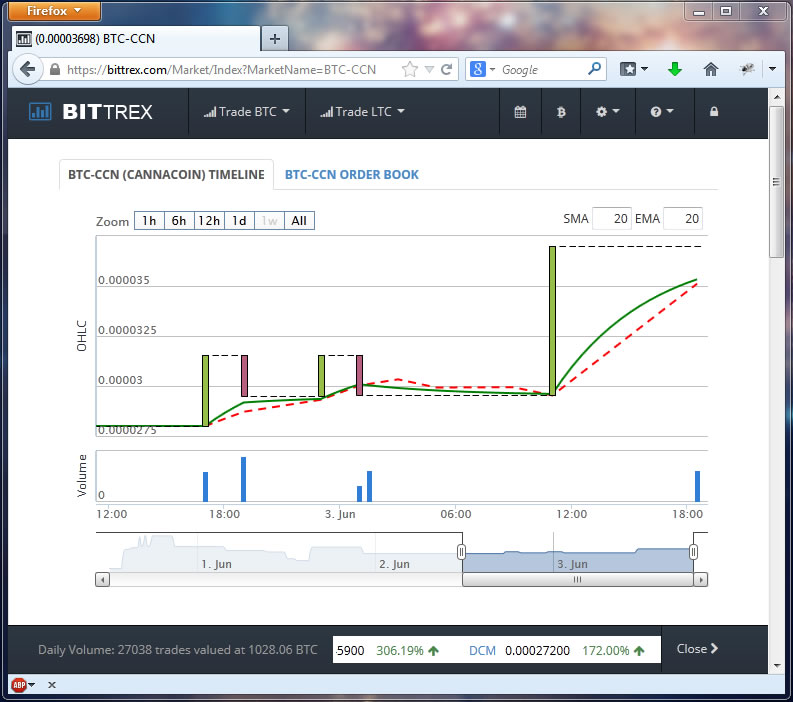Image resolution: width=793 pixels, height=702 pixels.
Task: Click the EMA period input field
Action: tap(683, 218)
